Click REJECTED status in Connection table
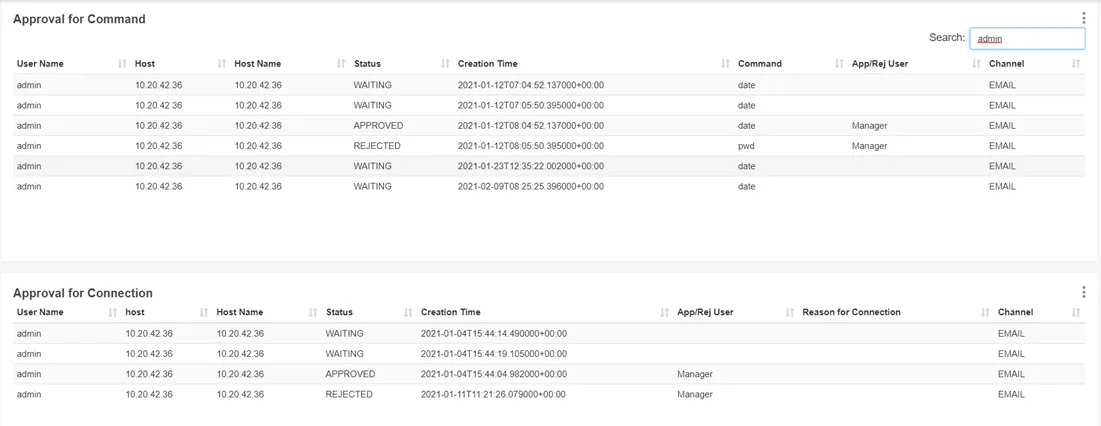The height and width of the screenshot is (426, 1101). coord(349,394)
